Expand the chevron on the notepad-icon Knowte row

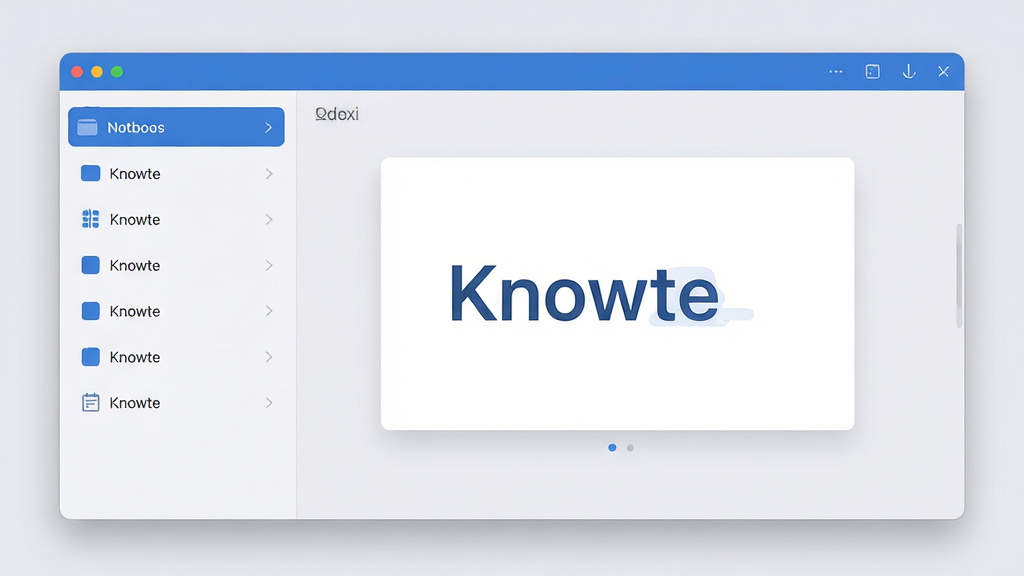tap(269, 403)
